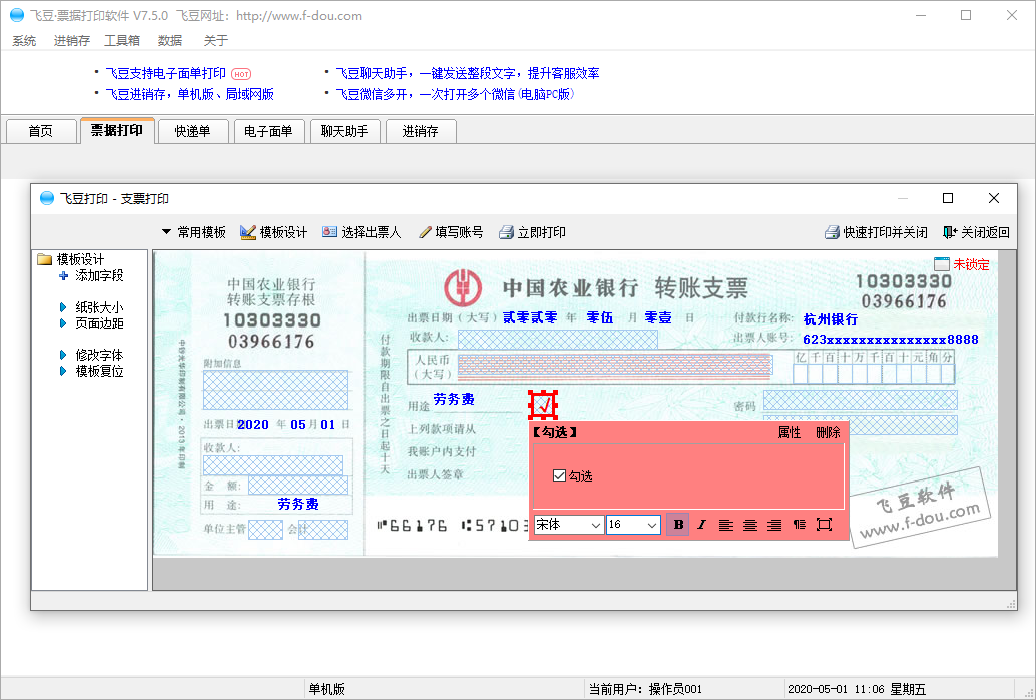Open the 进销存 menu in menu bar
The width and height of the screenshot is (1036, 700).
[x=71, y=41]
